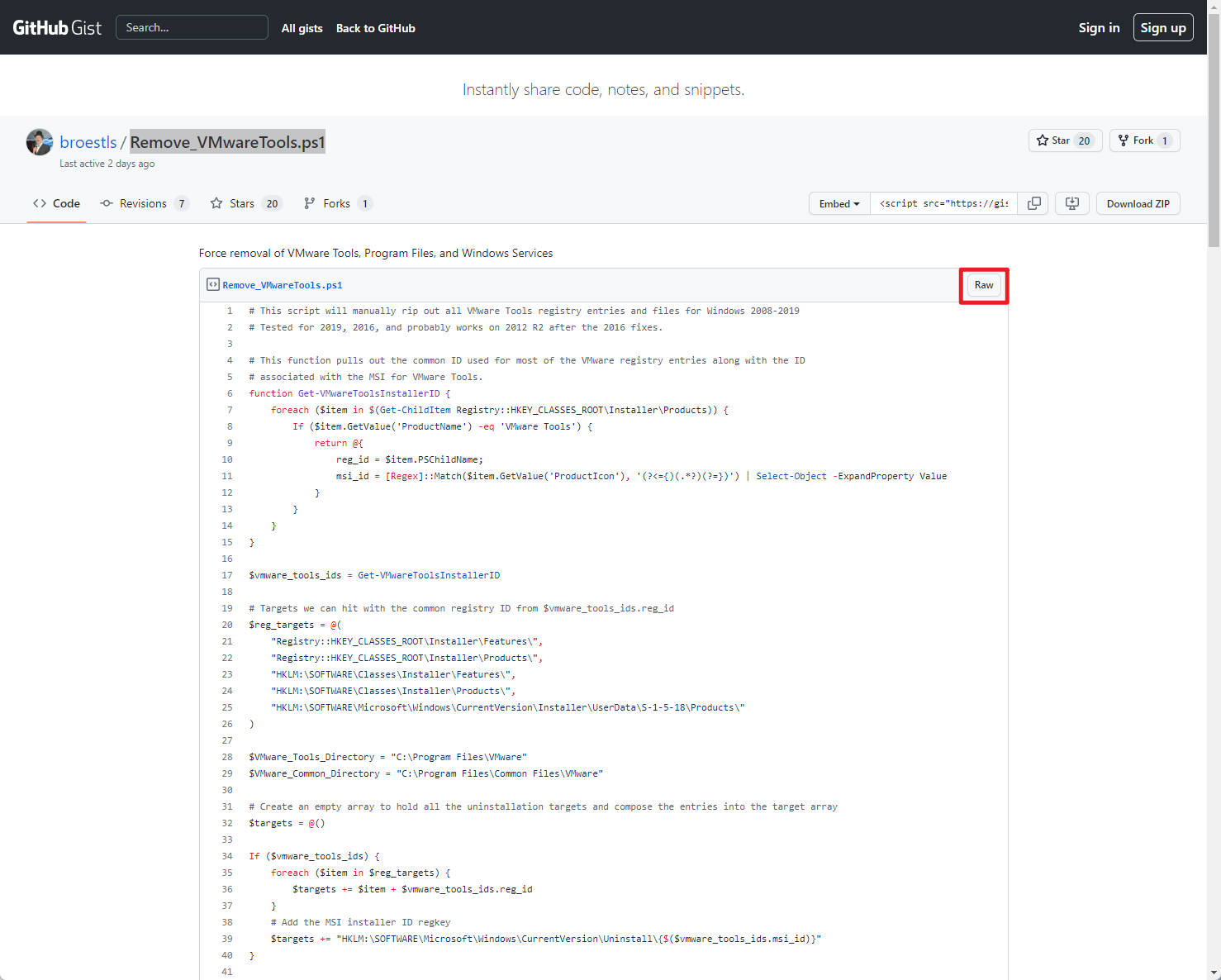This screenshot has height=980, width=1221.
Task: Click the GitHub Gist logo
Action: [57, 27]
